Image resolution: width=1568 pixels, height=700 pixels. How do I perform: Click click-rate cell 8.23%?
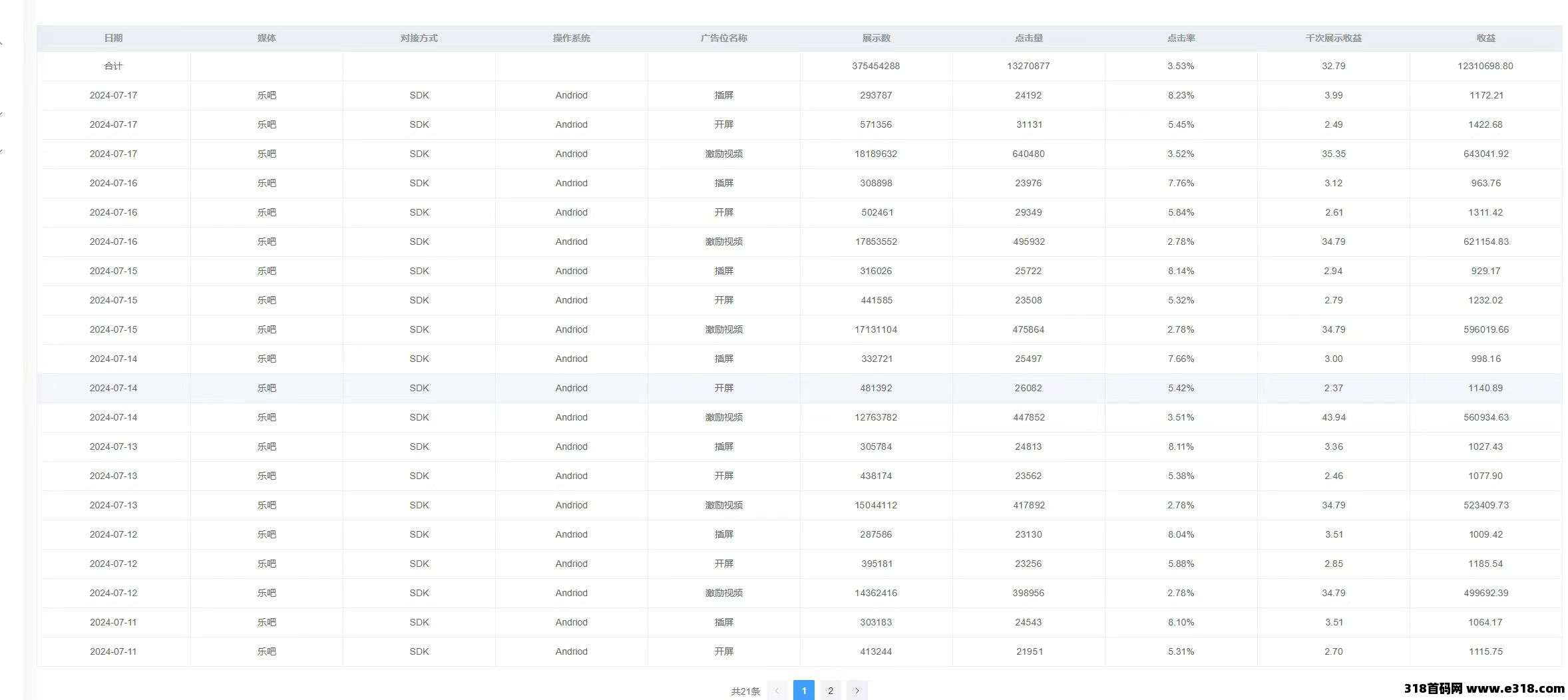[1181, 95]
